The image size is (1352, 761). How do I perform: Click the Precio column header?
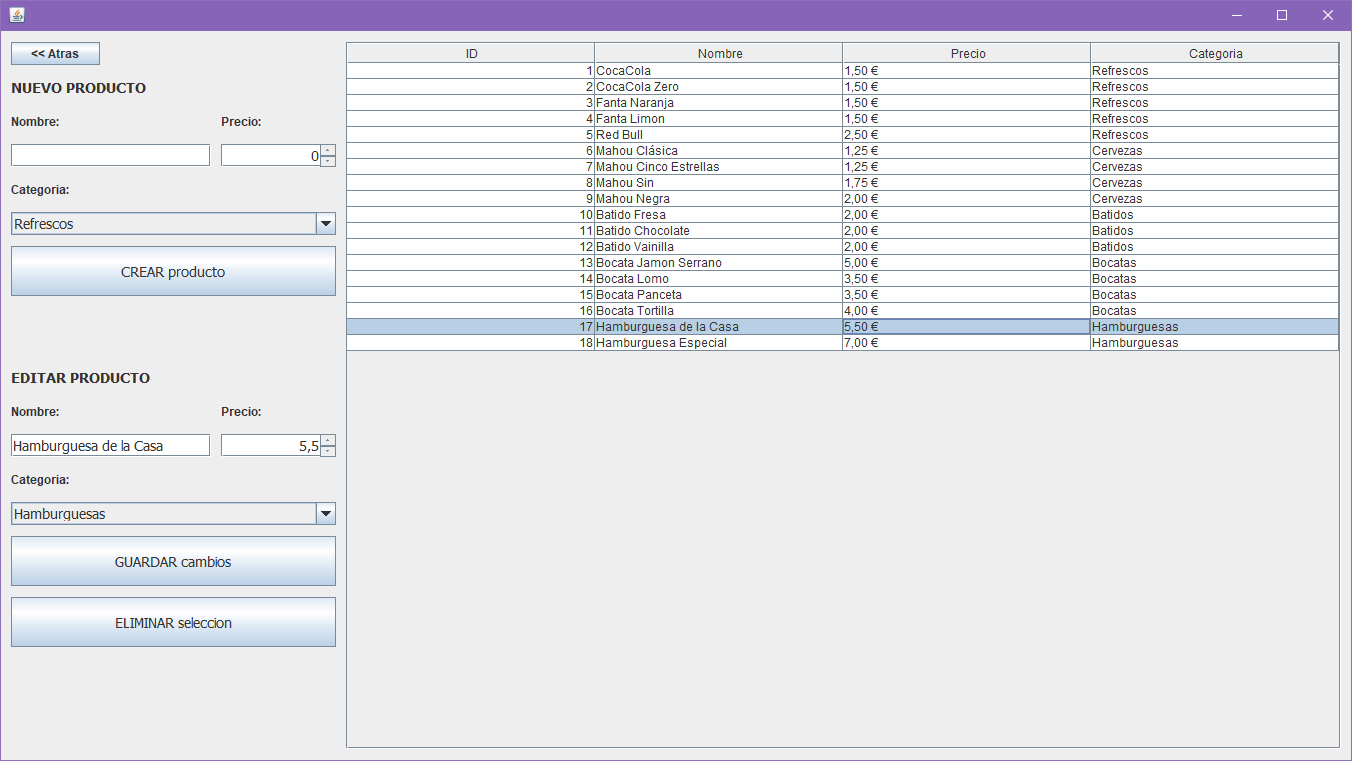[x=967, y=53]
